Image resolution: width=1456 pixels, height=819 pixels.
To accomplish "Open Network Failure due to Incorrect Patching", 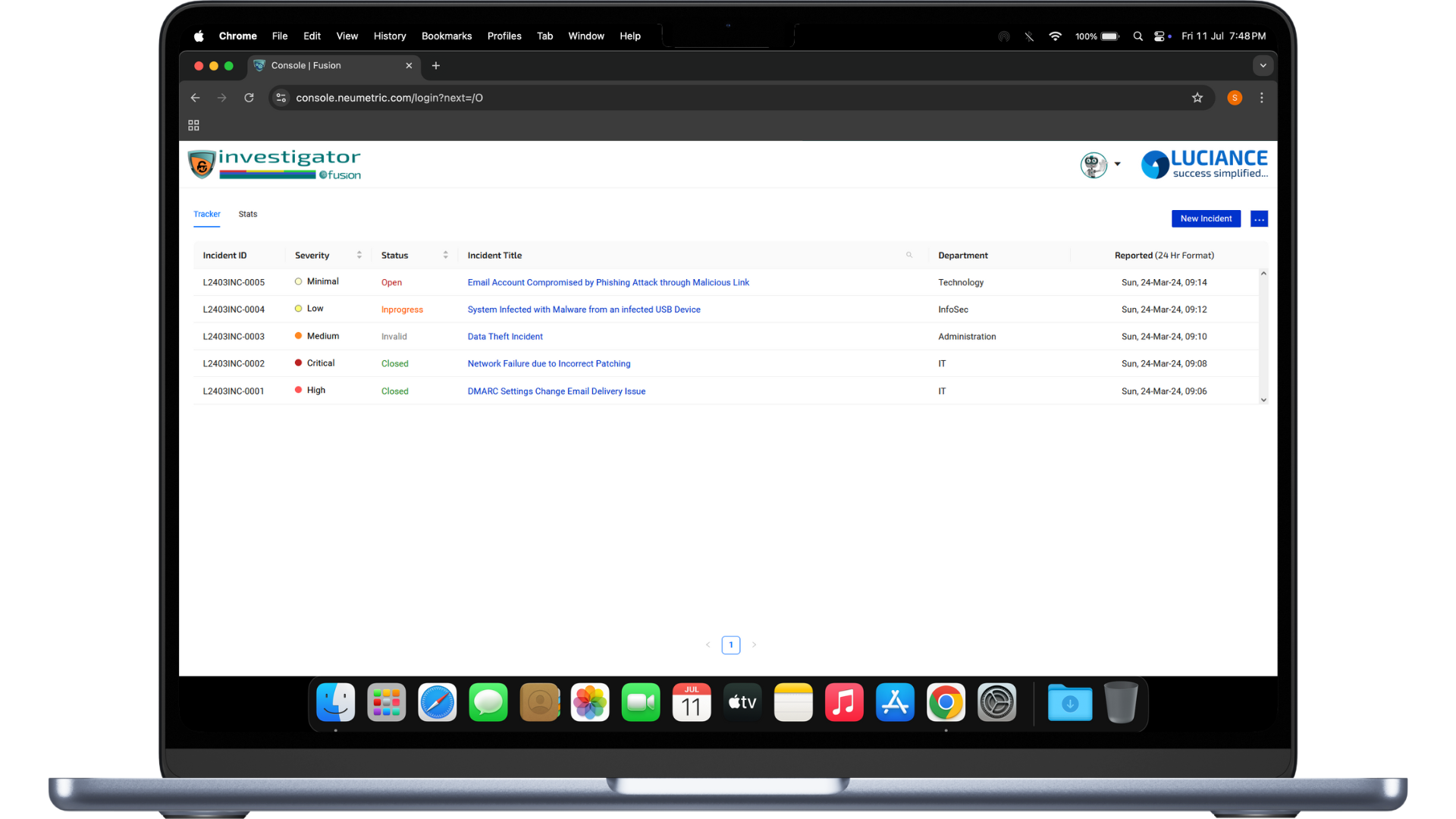I will [x=548, y=364].
